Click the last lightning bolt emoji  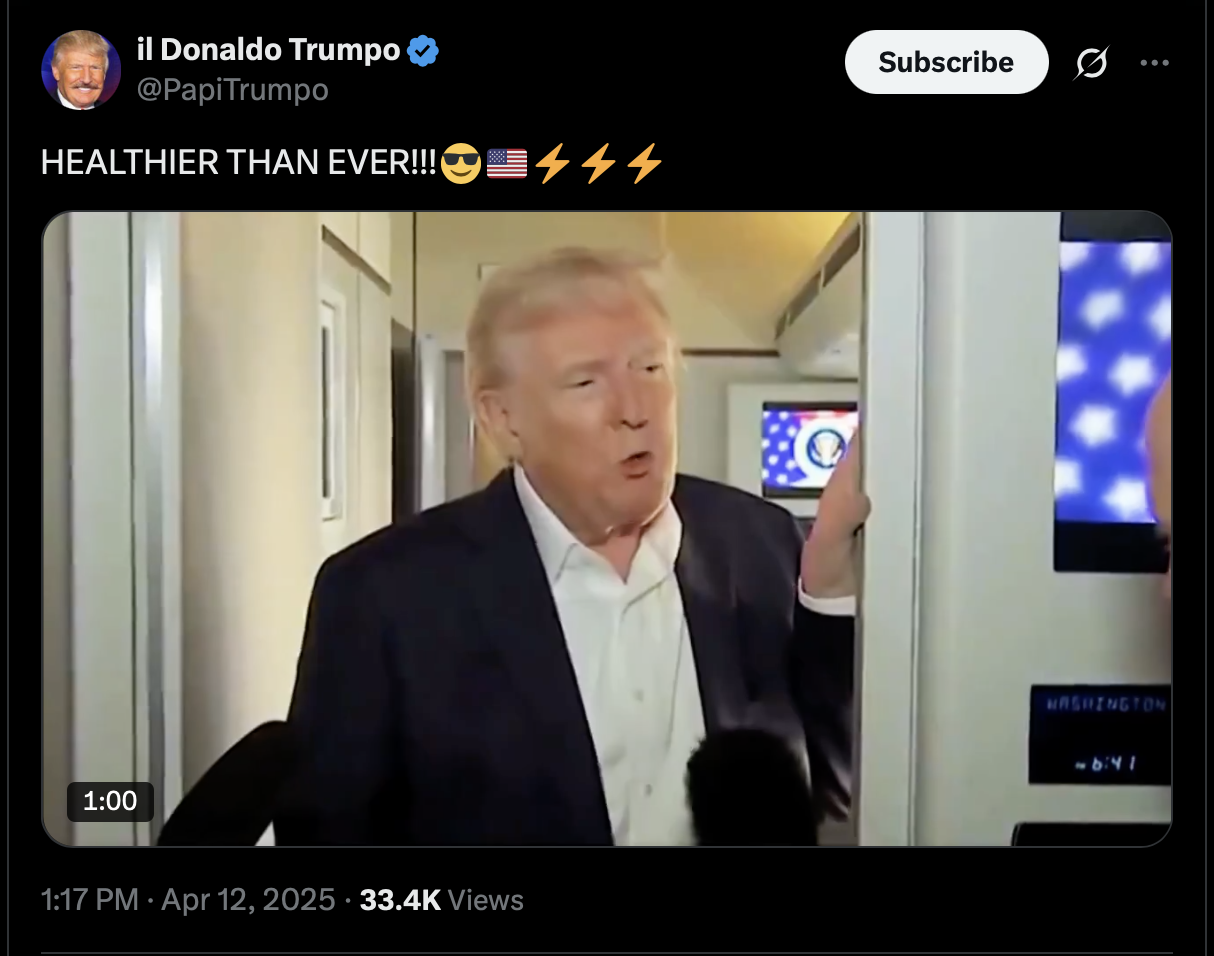point(645,164)
